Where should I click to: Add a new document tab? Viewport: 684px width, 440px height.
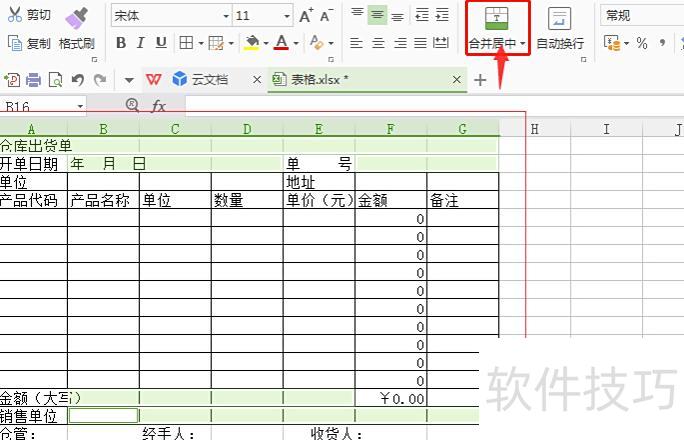pyautogui.click(x=480, y=80)
